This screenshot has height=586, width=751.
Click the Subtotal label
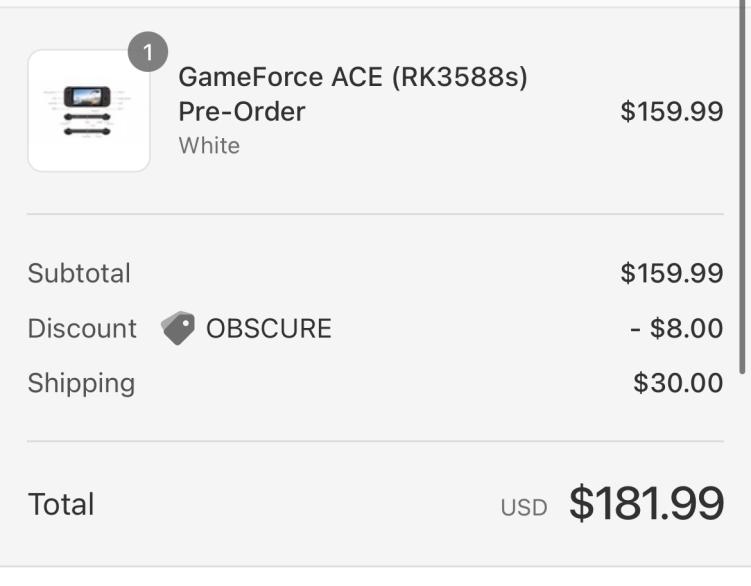coord(79,273)
